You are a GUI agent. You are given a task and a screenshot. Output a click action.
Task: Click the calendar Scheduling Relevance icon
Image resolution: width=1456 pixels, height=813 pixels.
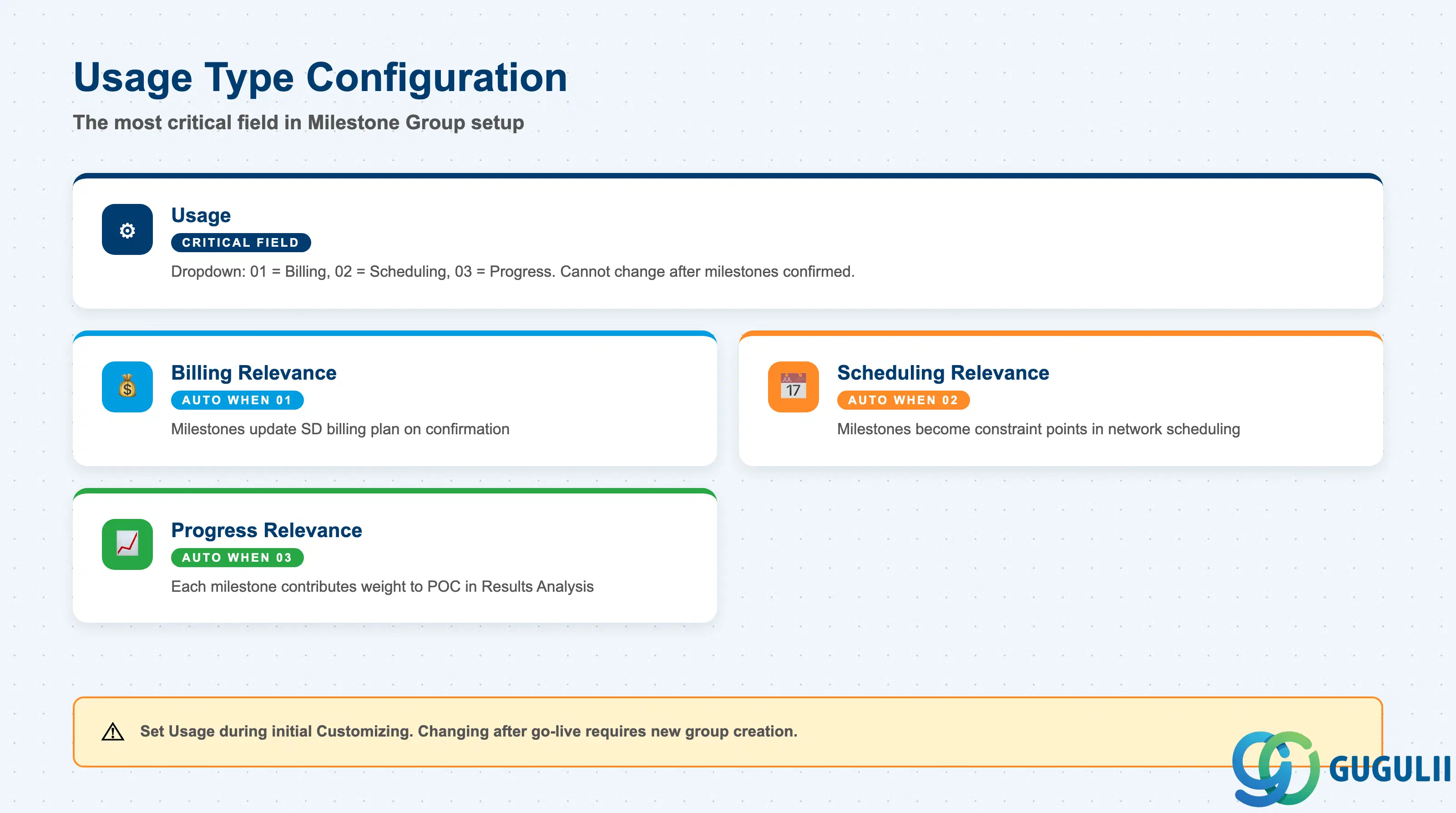pyautogui.click(x=793, y=387)
